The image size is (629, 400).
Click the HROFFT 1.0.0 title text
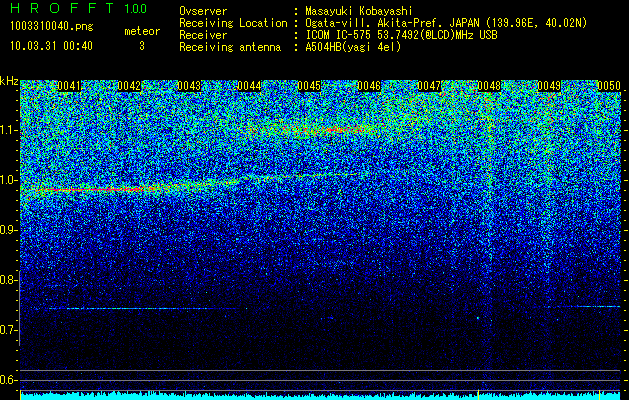click(79, 8)
